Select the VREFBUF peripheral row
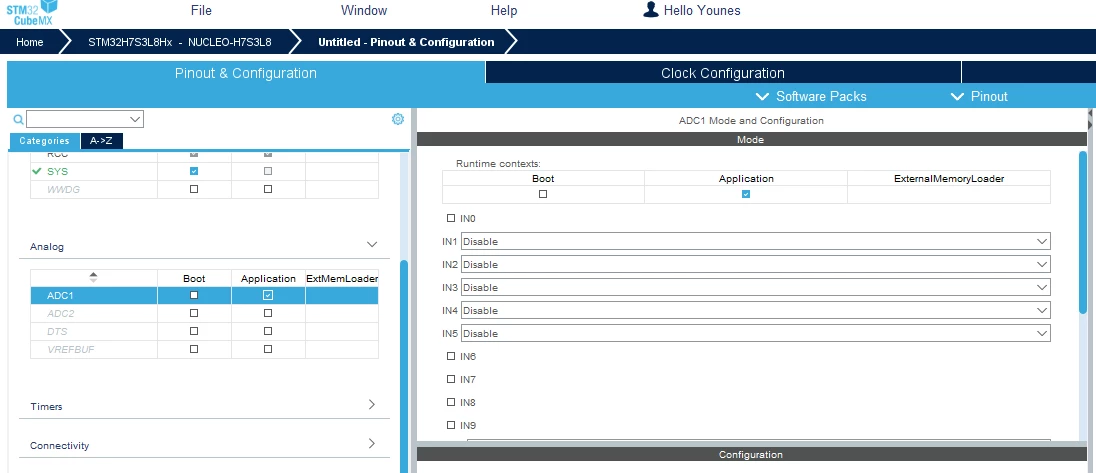Screen dimensions: 1096x473 point(204,349)
